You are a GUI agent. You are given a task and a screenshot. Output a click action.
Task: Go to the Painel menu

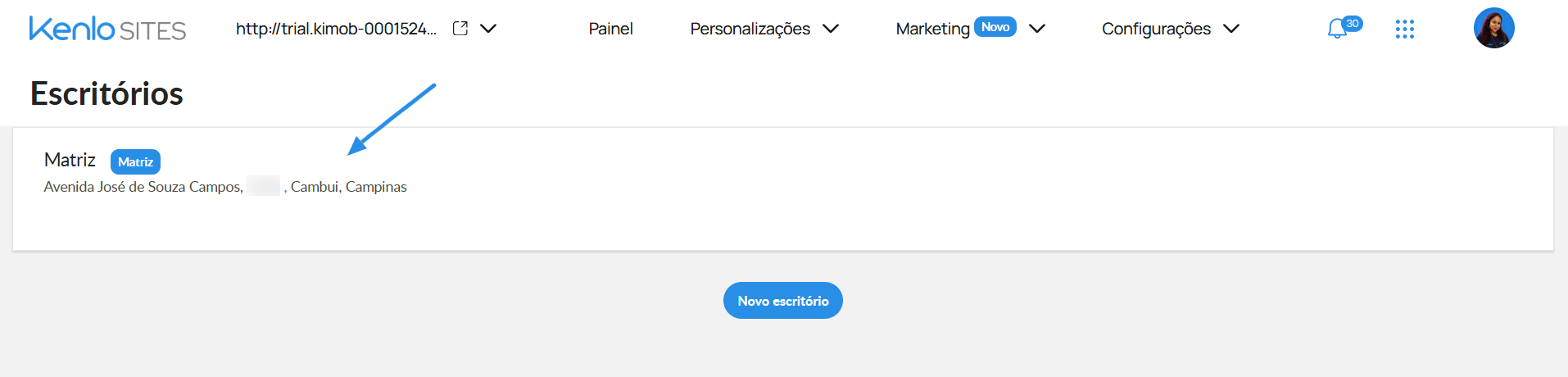pos(610,29)
